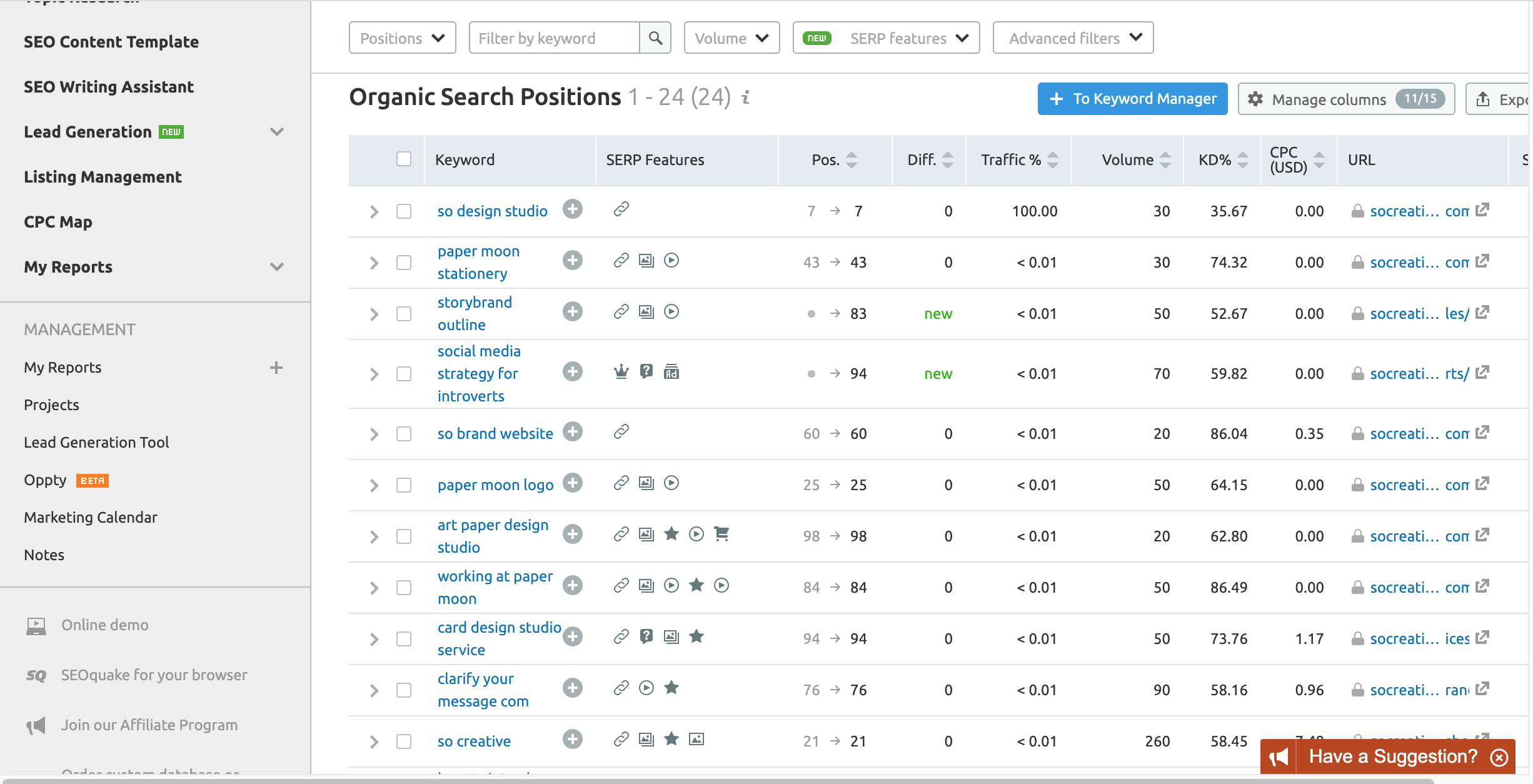Sort table by the KD% column header
1533x784 pixels.
coord(1222,160)
